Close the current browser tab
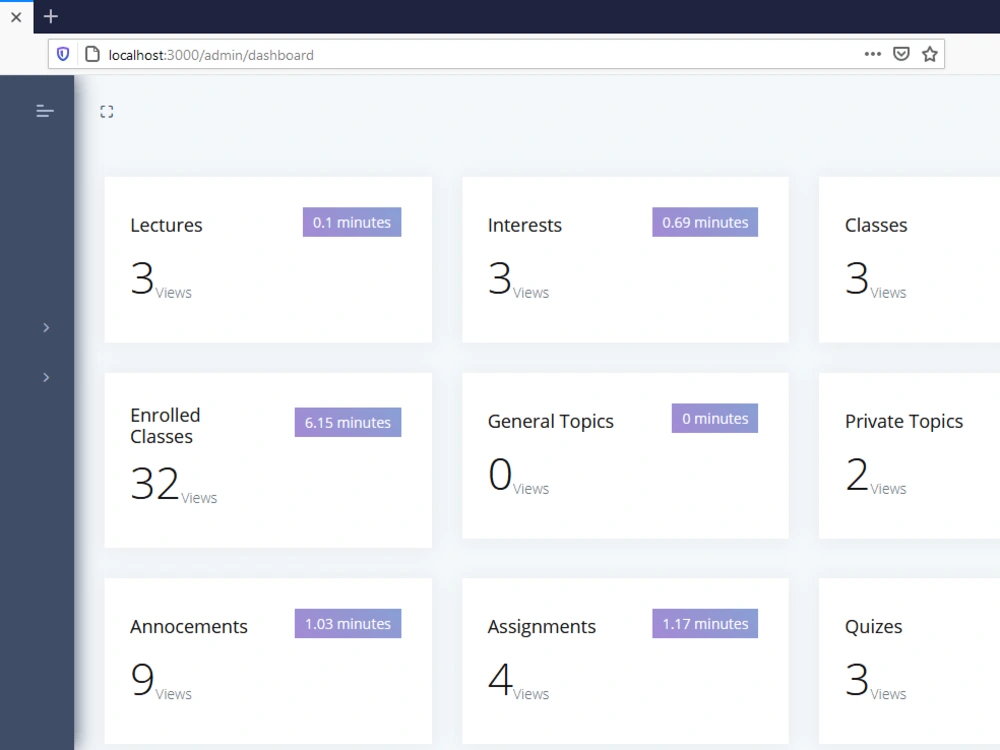This screenshot has width=1000, height=750. [x=15, y=16]
